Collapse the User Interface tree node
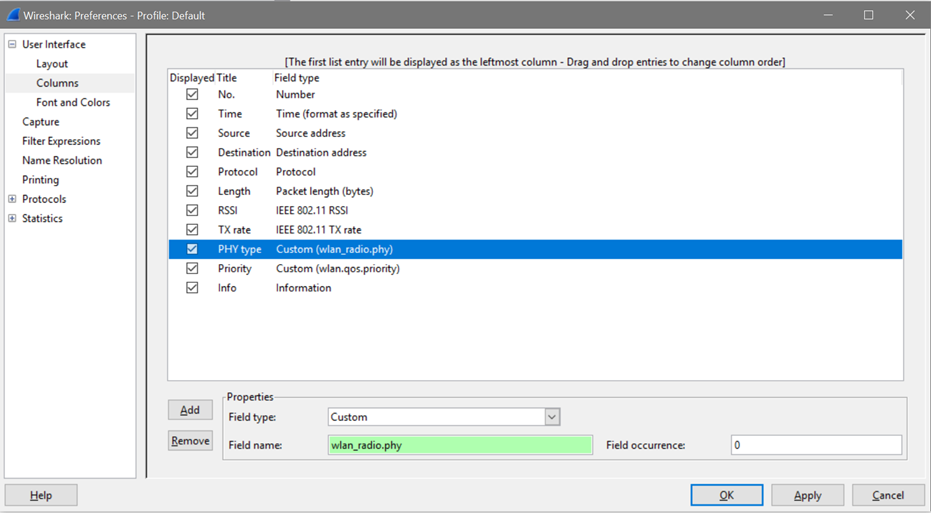 click(12, 44)
